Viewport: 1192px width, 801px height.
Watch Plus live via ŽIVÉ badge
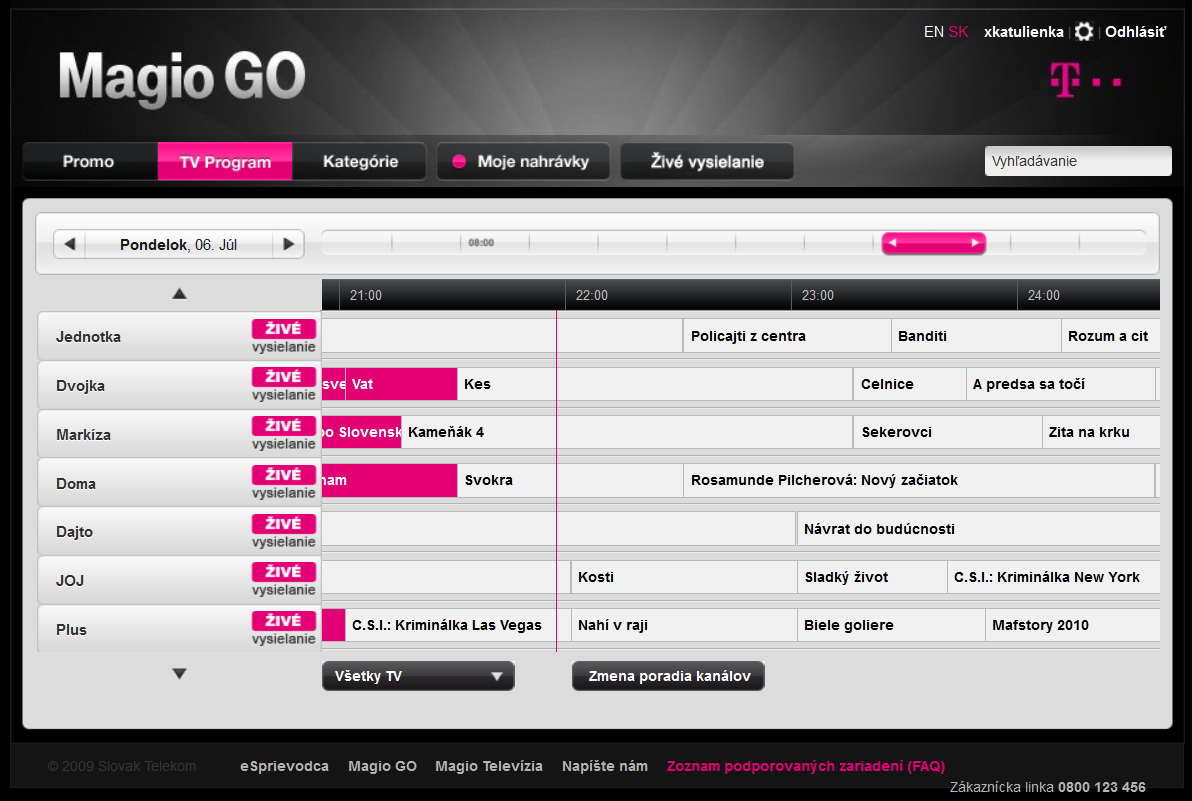[x=284, y=620]
